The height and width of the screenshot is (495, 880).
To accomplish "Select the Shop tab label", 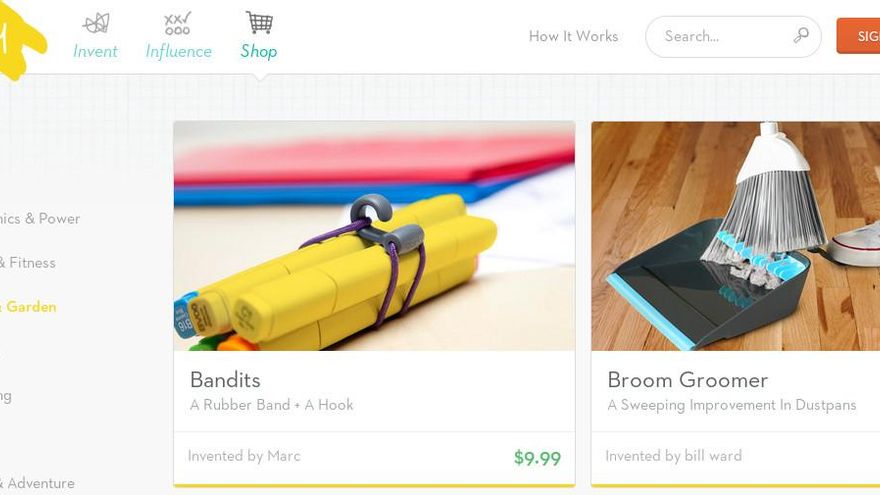I will (x=259, y=52).
